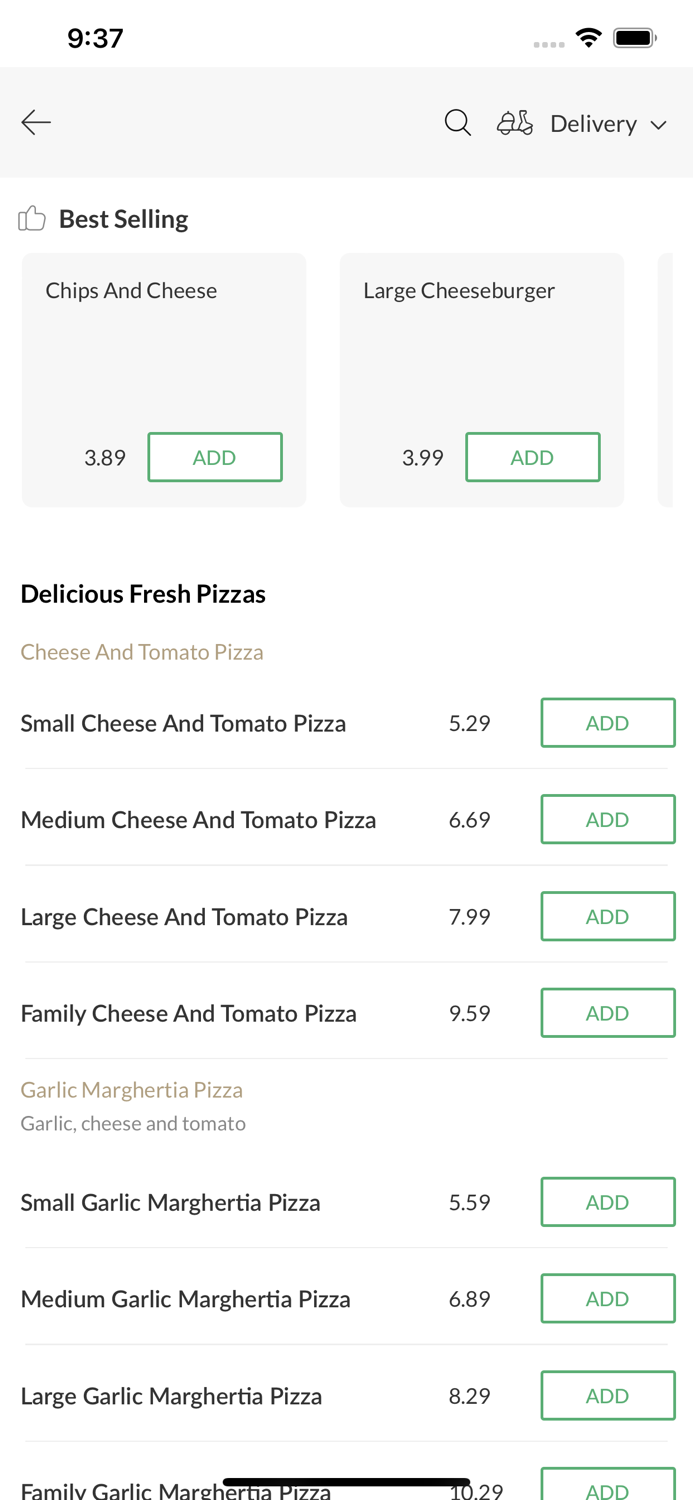Add Large Garlic Marghertia Pizza
The height and width of the screenshot is (1500, 693).
(608, 1395)
